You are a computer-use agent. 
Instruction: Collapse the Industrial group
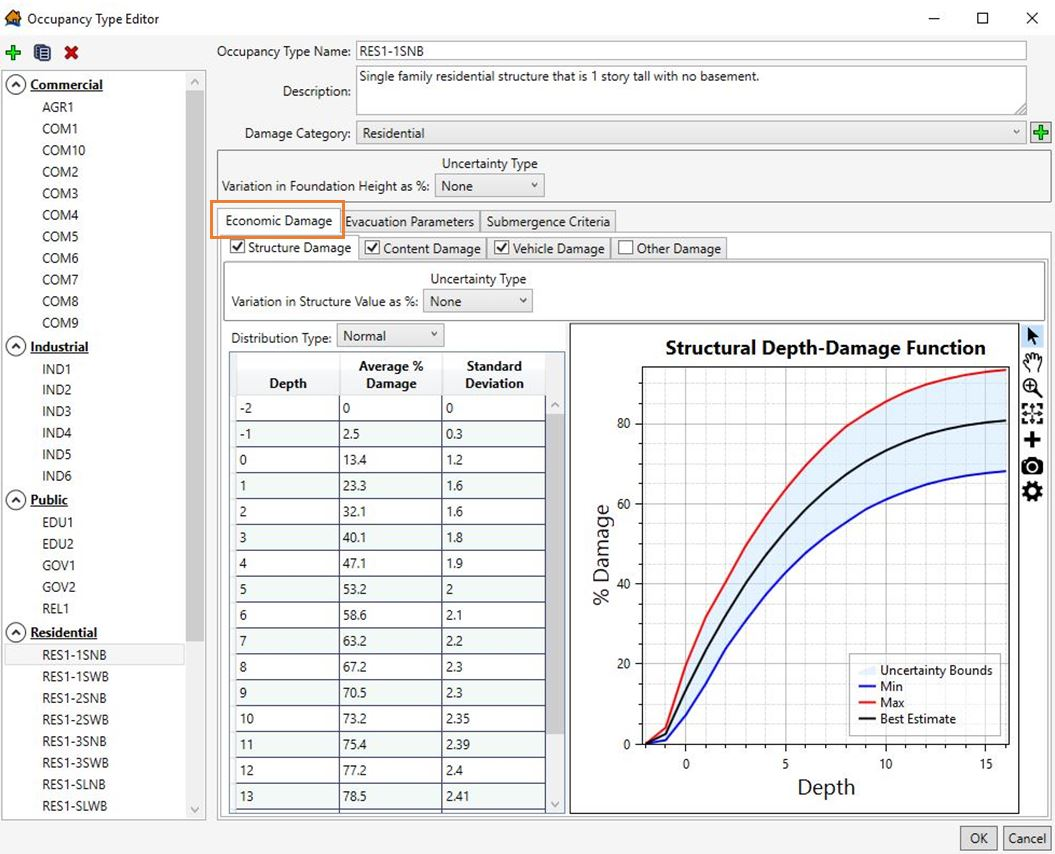point(16,347)
